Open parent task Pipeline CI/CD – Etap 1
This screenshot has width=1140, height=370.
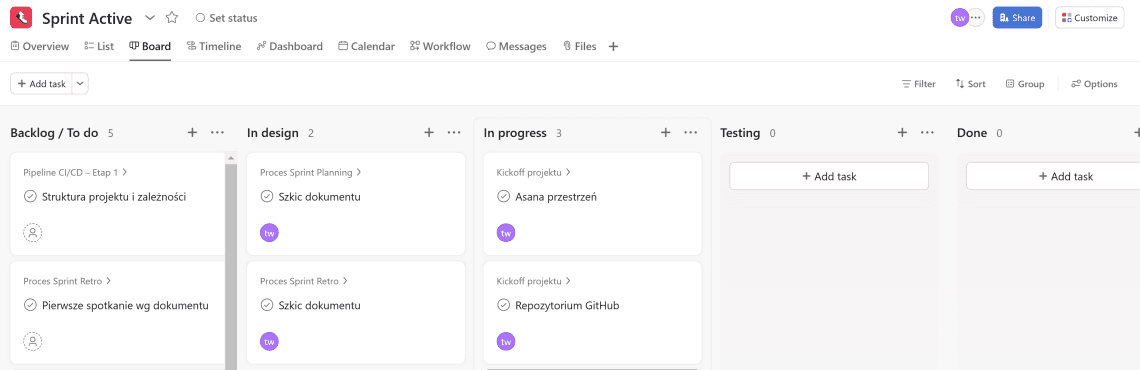tap(76, 172)
